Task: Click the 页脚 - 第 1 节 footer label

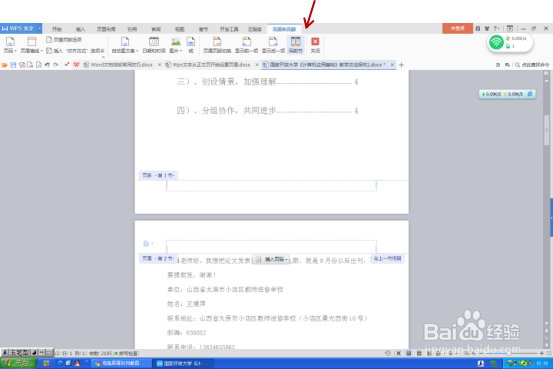Action: pyautogui.click(x=158, y=175)
